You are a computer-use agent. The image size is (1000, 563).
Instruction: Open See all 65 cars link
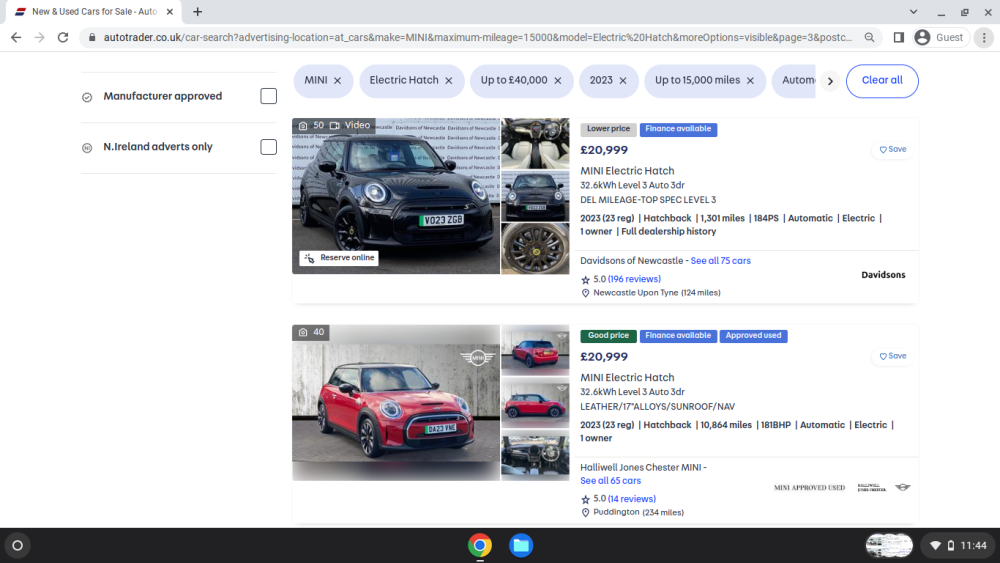[610, 481]
